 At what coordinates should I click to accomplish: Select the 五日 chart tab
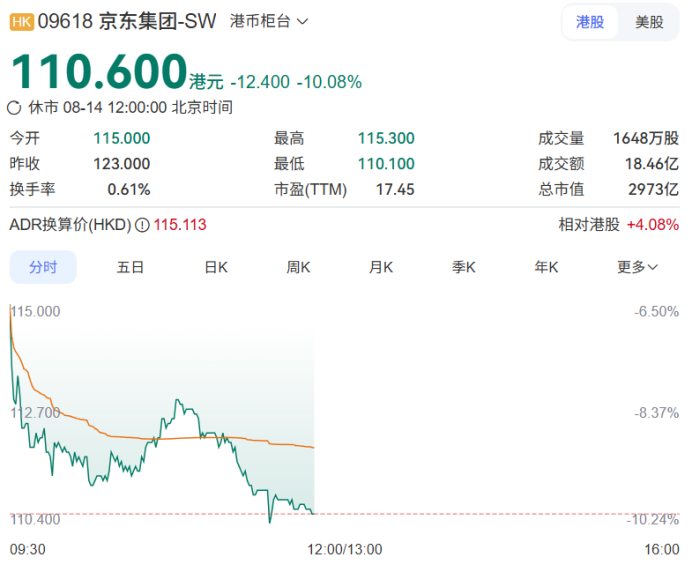[x=130, y=267]
